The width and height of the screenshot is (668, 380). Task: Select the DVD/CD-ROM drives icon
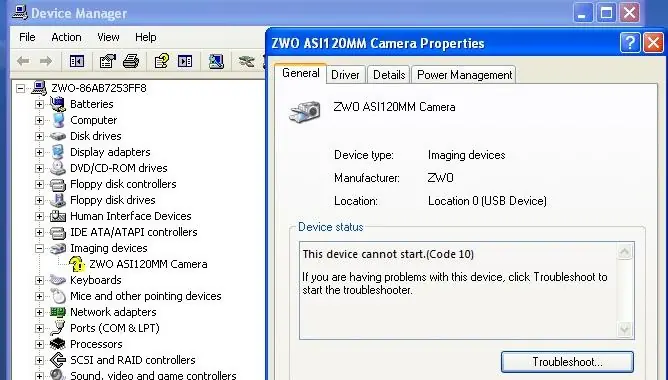58,168
